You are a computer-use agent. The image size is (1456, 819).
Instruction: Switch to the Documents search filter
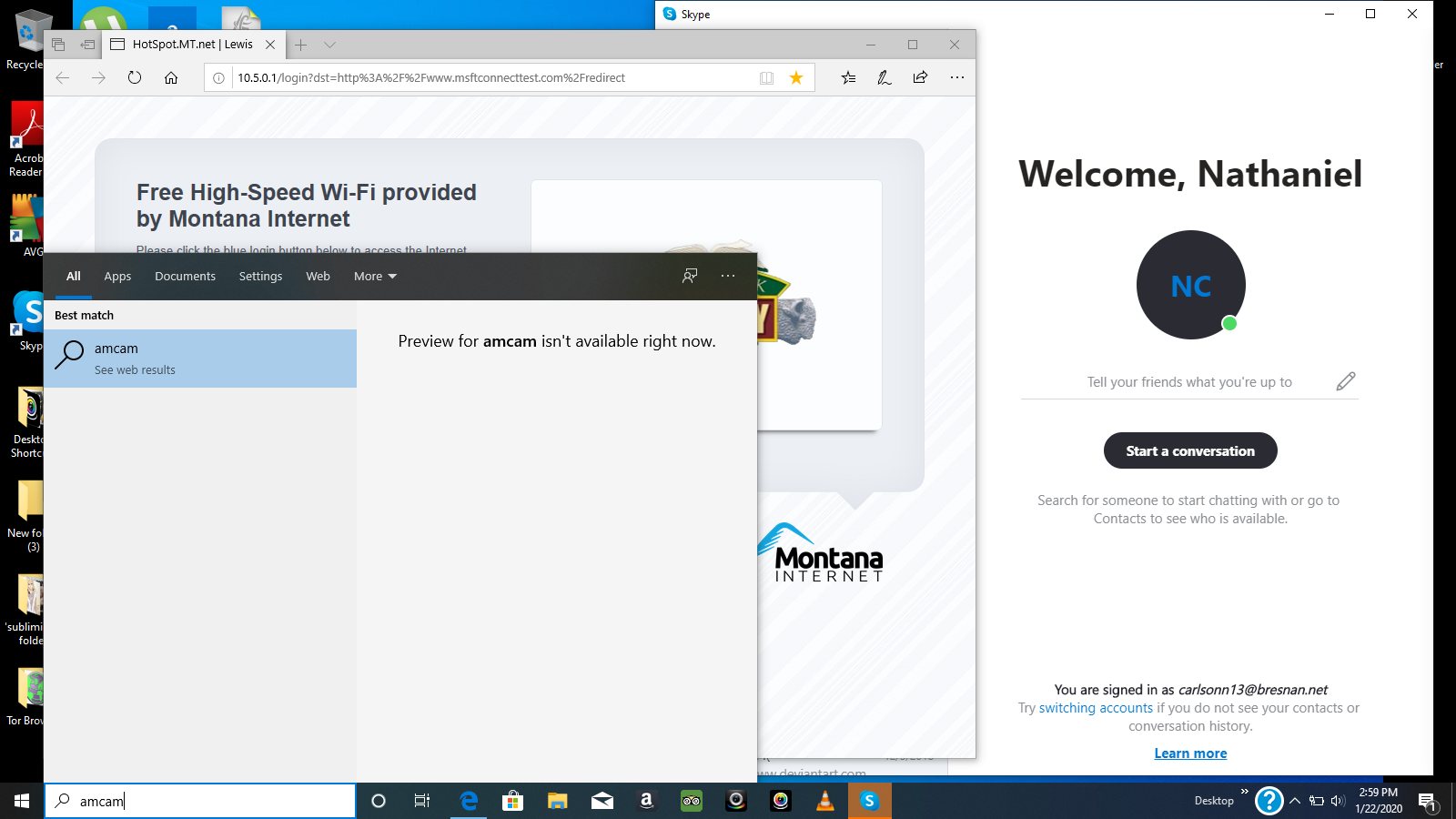click(185, 276)
